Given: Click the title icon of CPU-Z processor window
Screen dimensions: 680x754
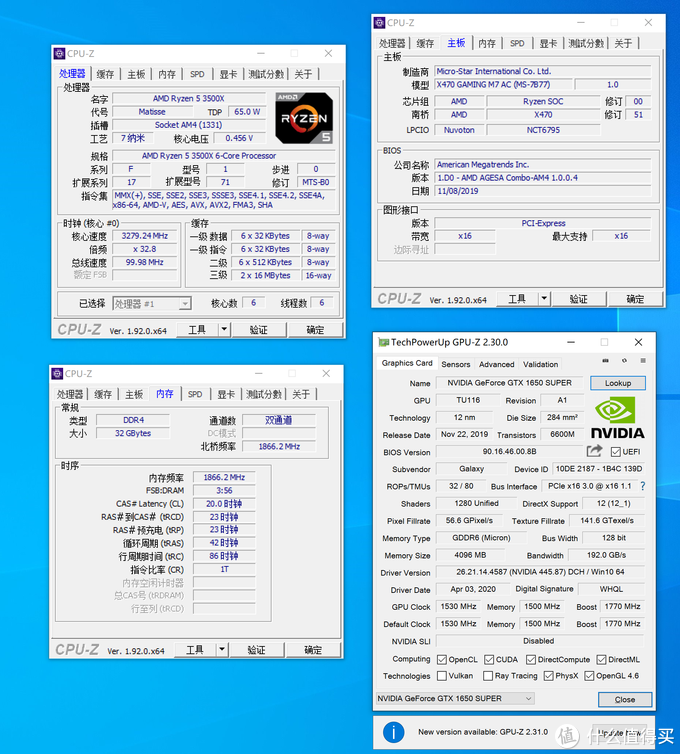Looking at the screenshot, I should tap(59, 53).
